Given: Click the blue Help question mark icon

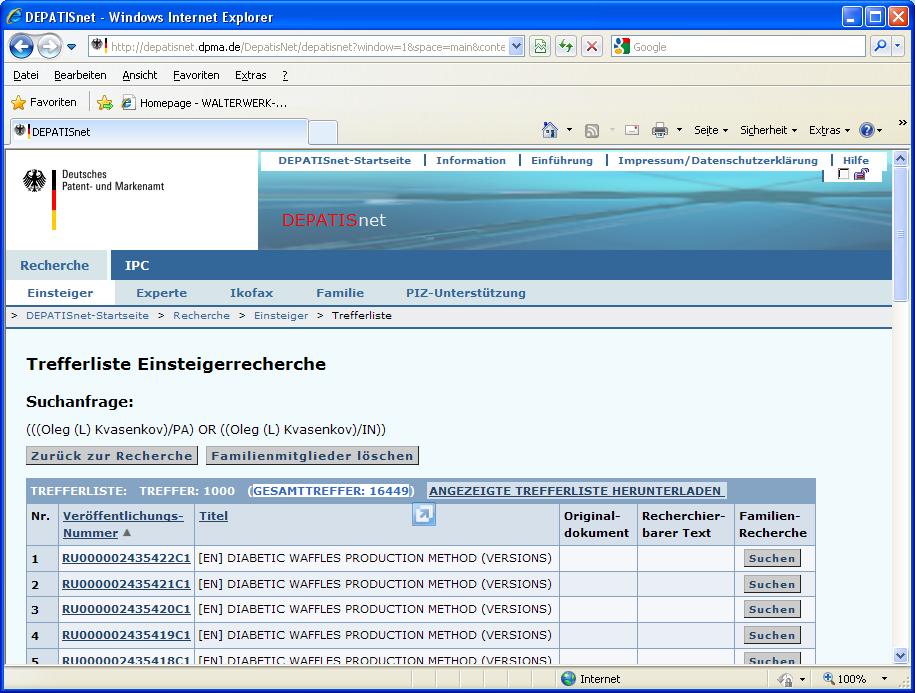Looking at the screenshot, I should pos(867,130).
